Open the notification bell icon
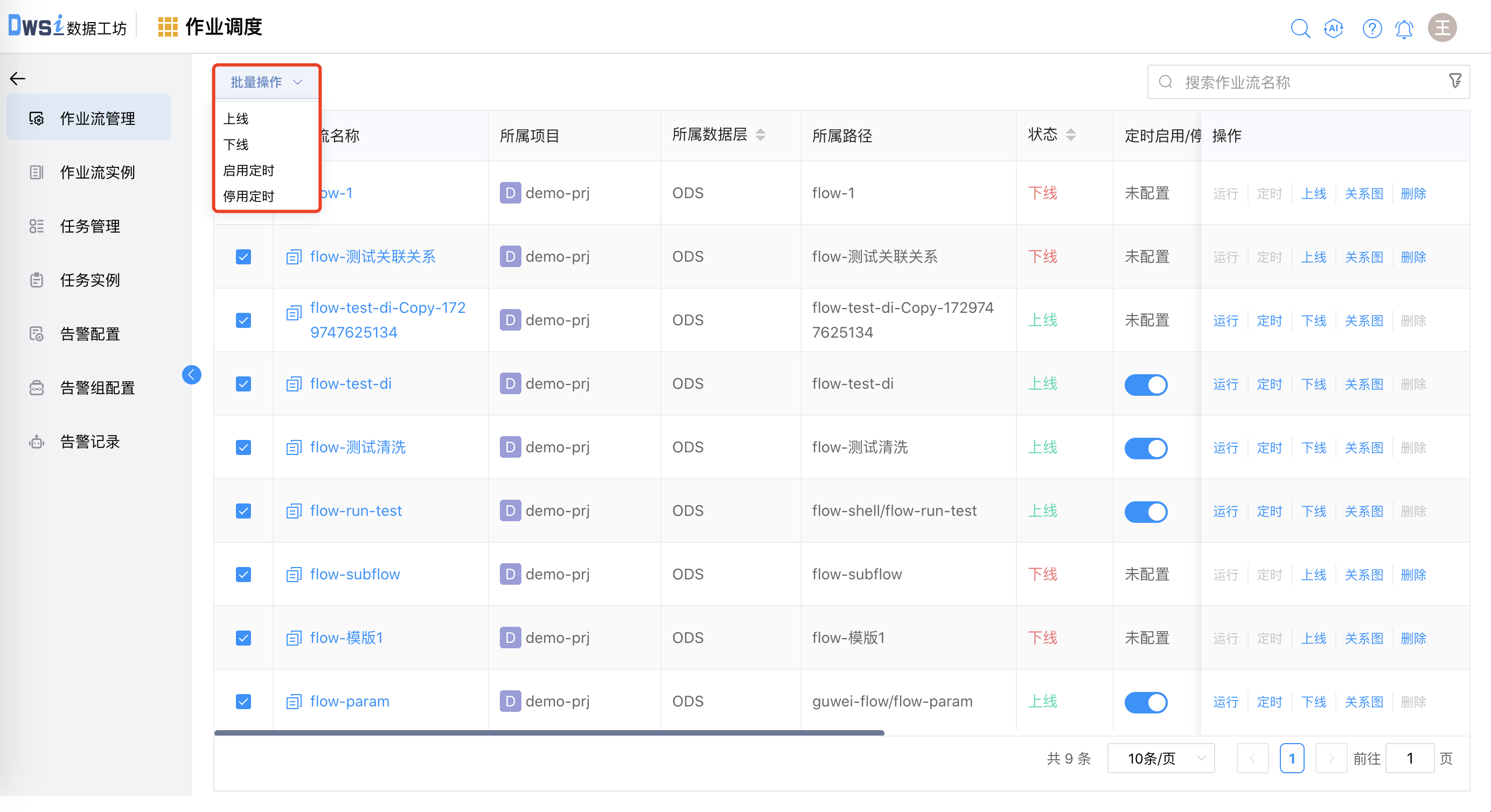1491x812 pixels. point(1404,28)
